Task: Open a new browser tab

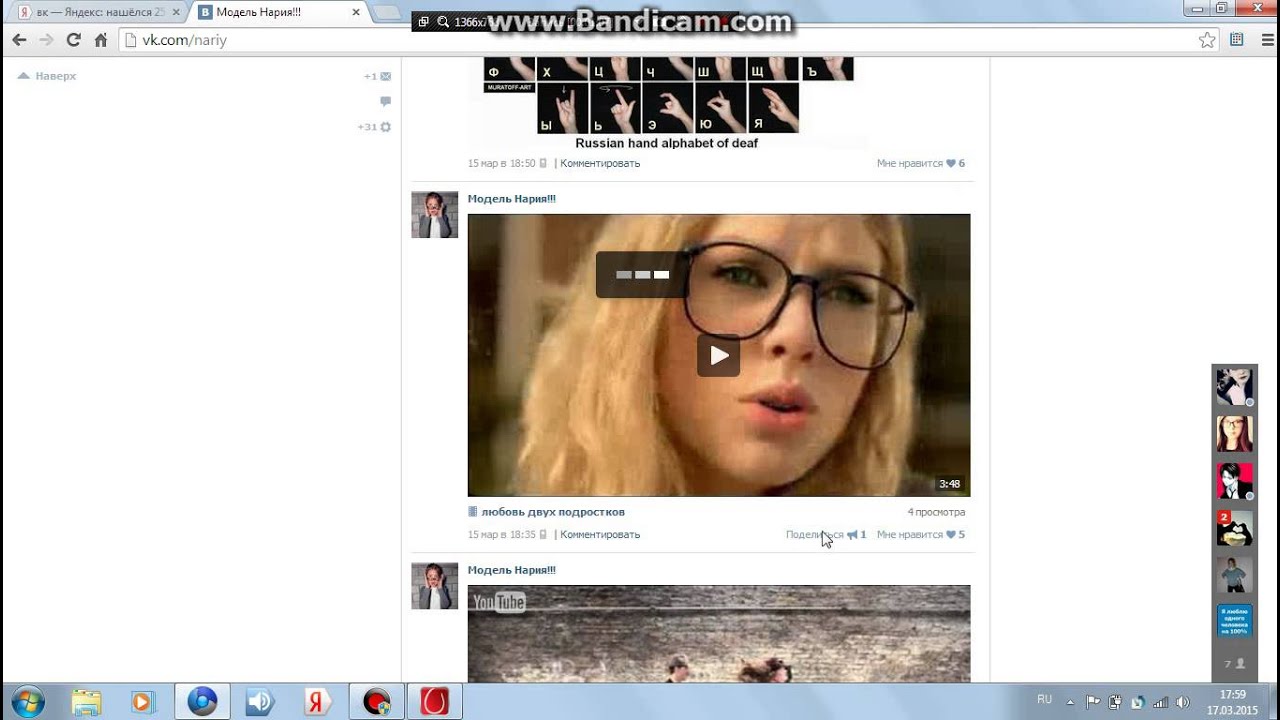Action: 386,12
